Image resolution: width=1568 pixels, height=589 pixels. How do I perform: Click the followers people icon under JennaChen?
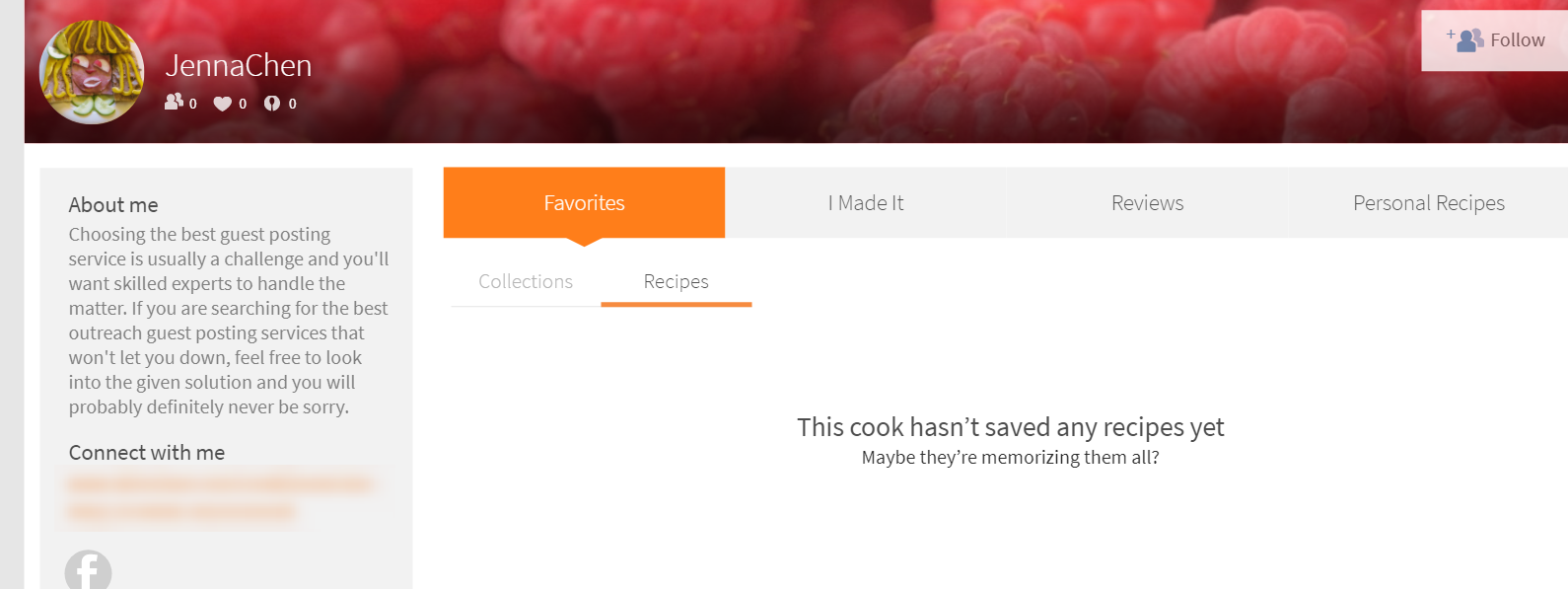click(x=174, y=102)
